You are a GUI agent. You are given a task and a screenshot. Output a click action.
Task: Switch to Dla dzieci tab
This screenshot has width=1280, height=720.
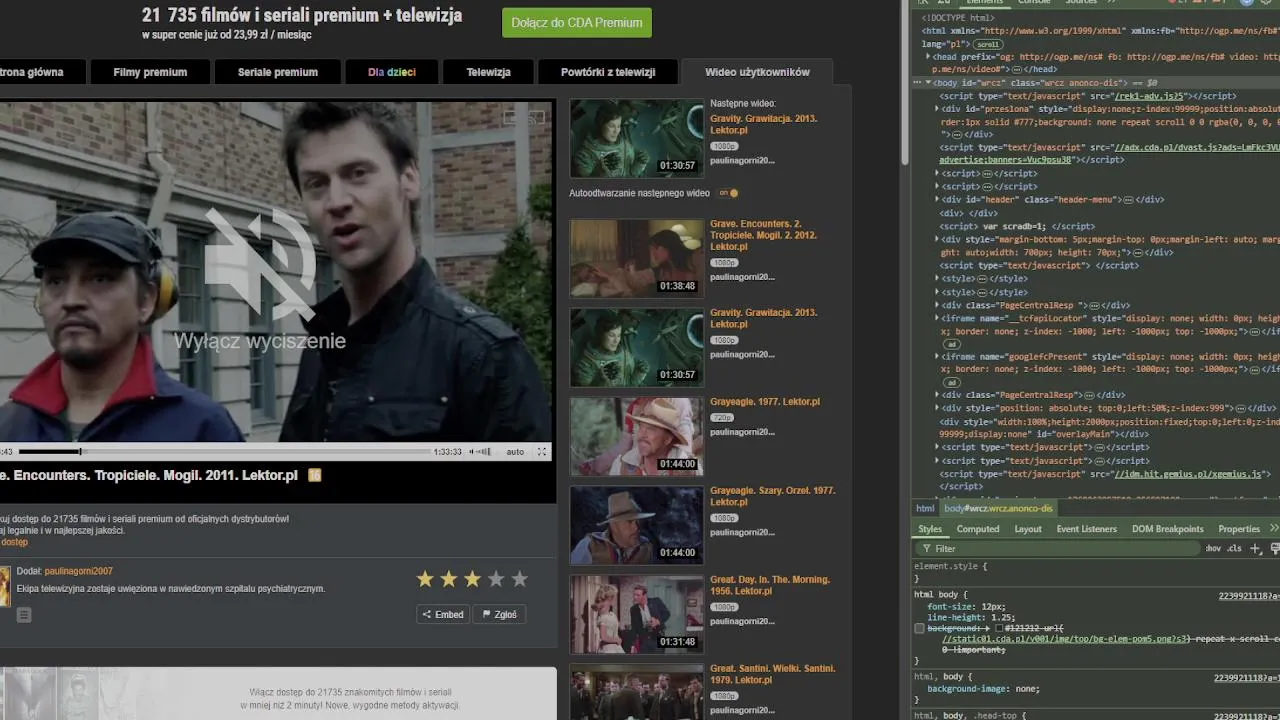[x=392, y=72]
